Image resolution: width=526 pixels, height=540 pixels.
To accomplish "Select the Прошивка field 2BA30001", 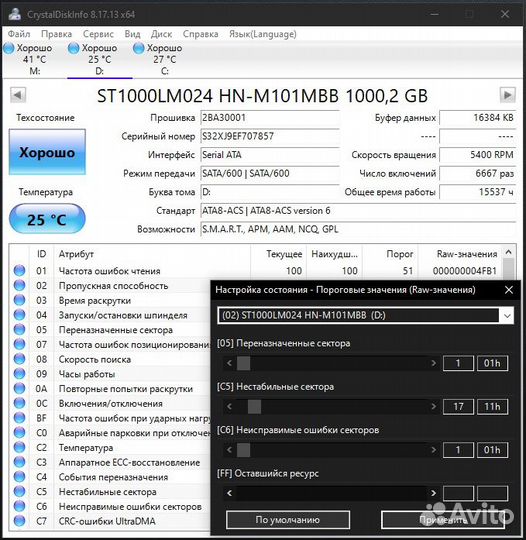I will click(270, 118).
